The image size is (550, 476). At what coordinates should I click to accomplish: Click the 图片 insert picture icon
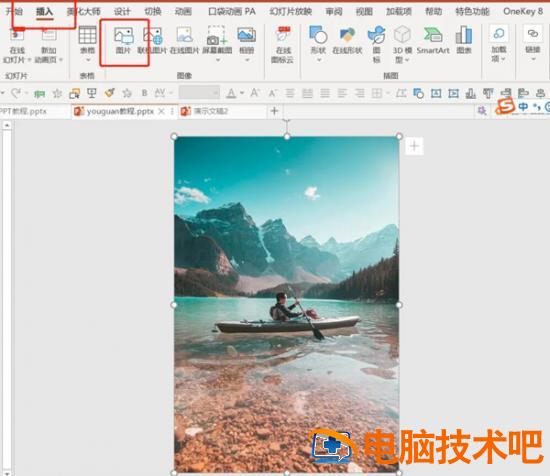coord(123,41)
